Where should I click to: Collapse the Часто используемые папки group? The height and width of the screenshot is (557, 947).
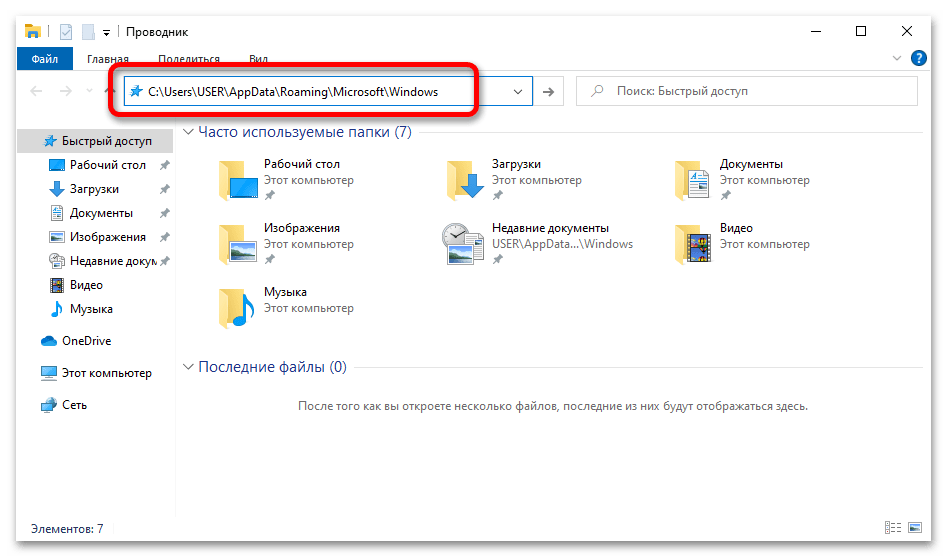188,132
